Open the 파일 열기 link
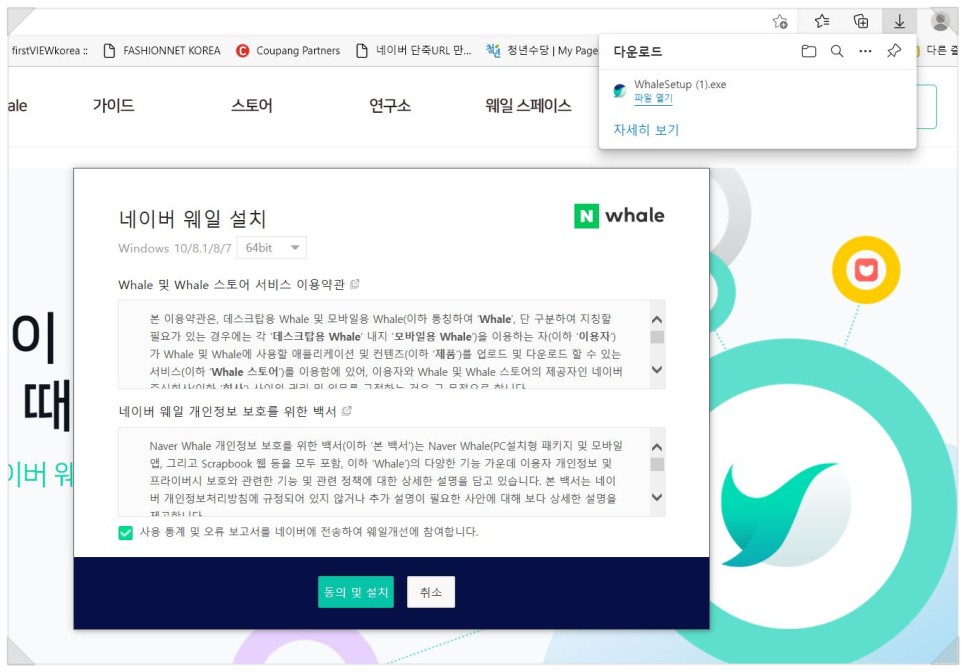Image resolution: width=966 pixels, height=672 pixels. click(653, 99)
